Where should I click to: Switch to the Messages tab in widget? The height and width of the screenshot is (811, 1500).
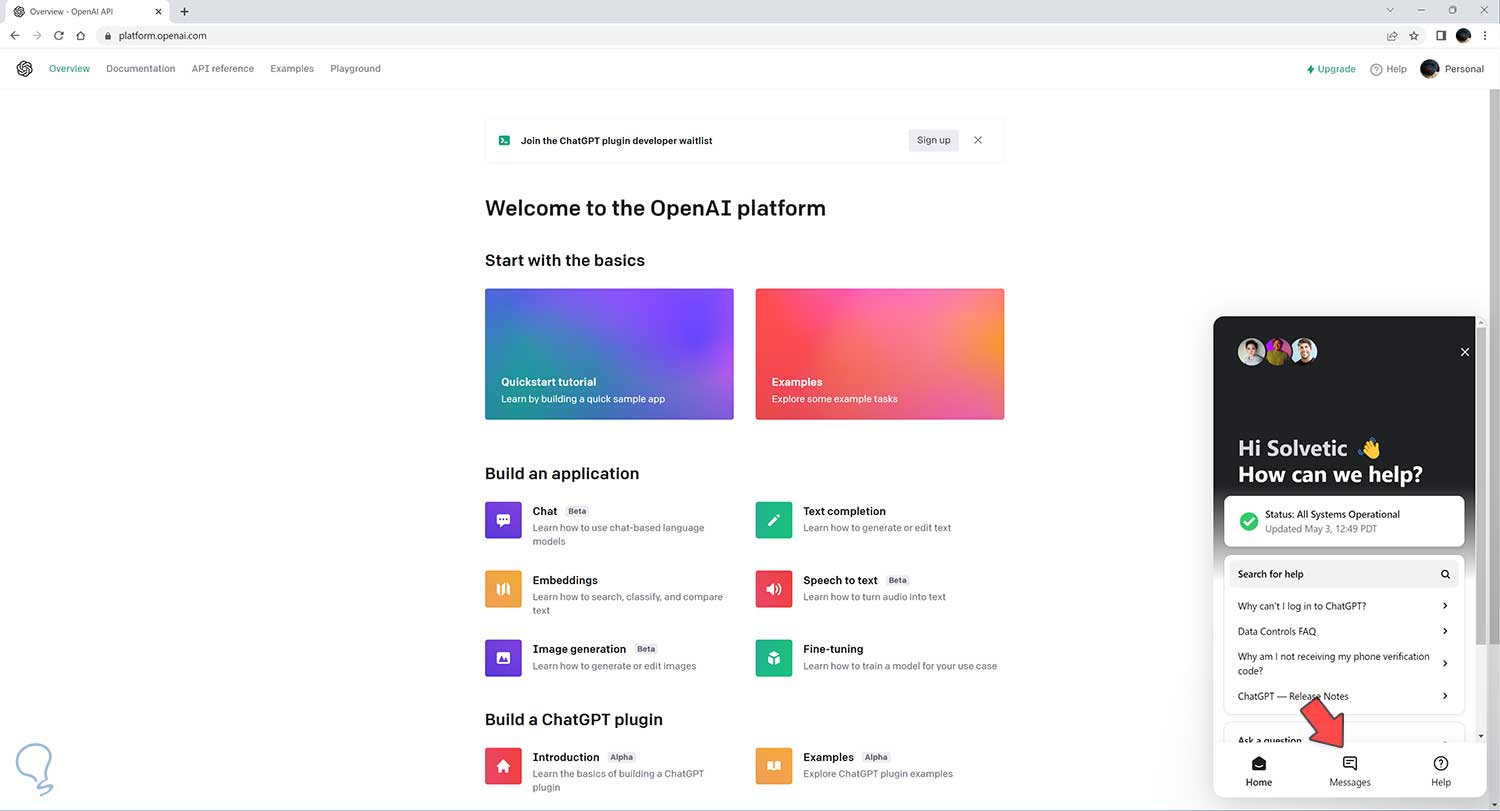1350,771
